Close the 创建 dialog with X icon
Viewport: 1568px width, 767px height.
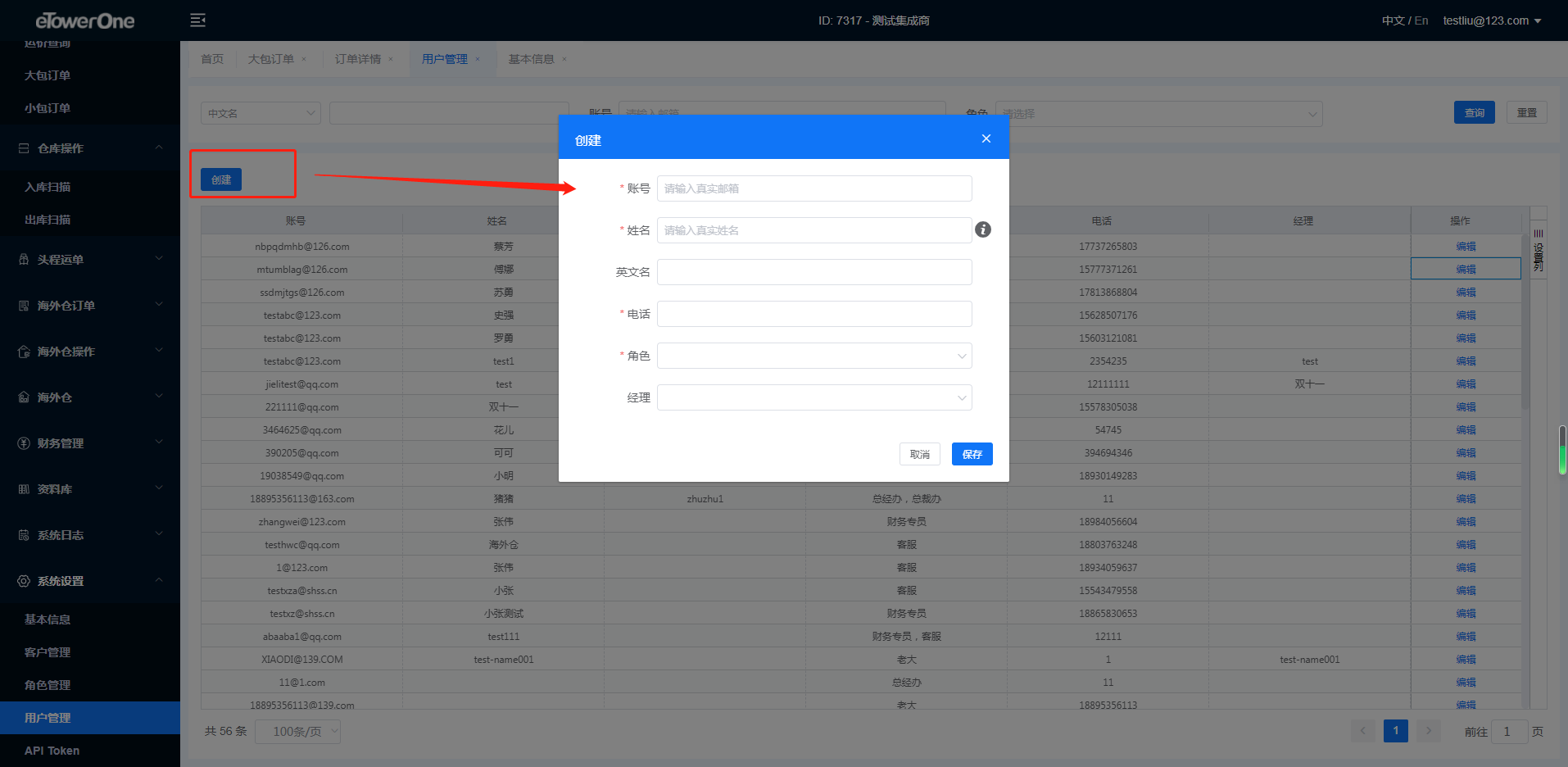tap(986, 139)
